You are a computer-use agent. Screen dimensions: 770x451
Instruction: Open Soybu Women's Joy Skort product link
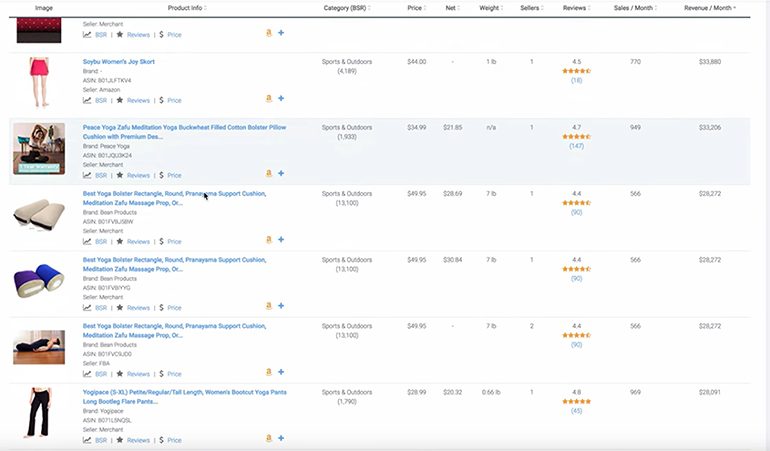(118, 61)
